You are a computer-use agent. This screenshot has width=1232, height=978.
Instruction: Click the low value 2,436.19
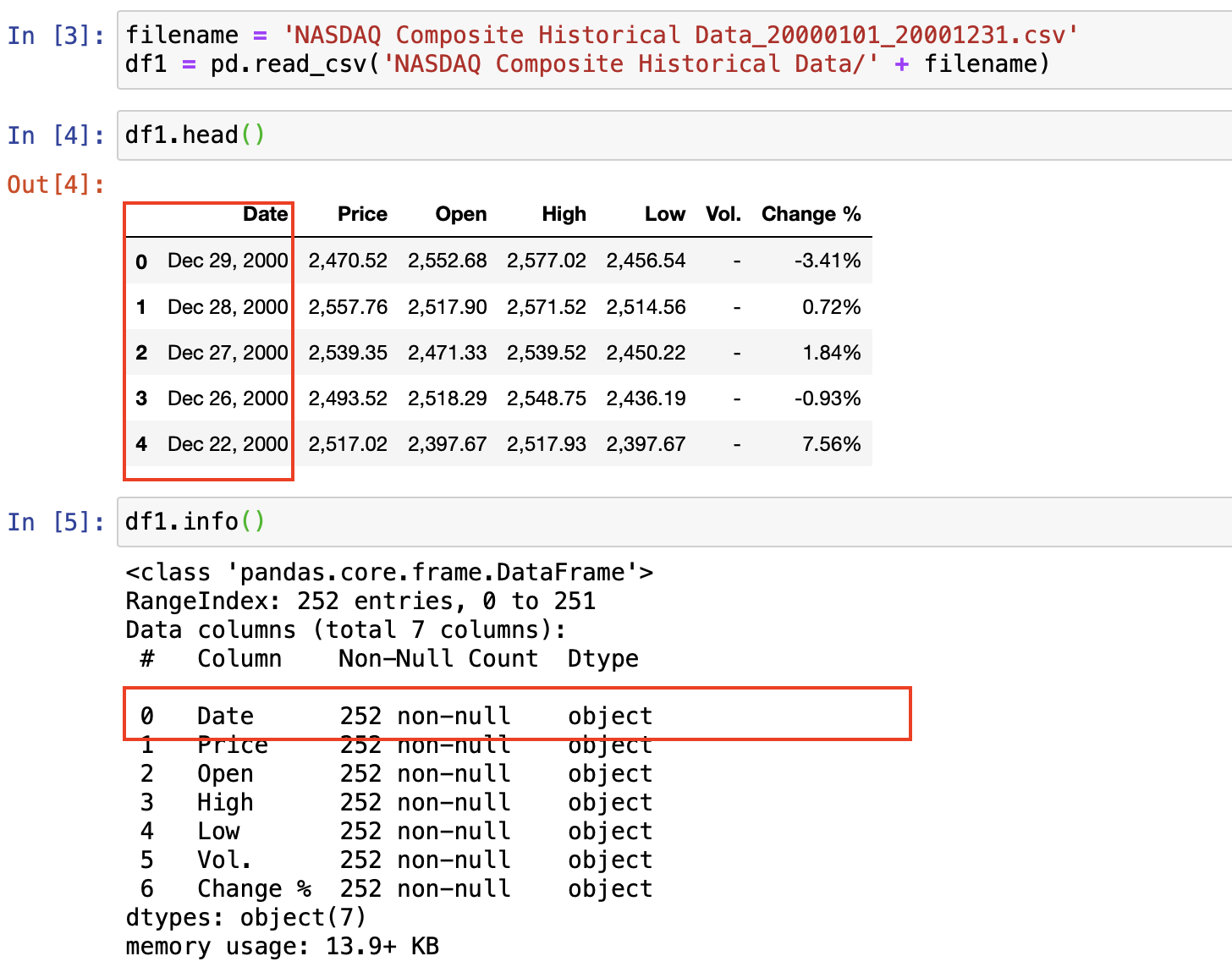click(646, 398)
